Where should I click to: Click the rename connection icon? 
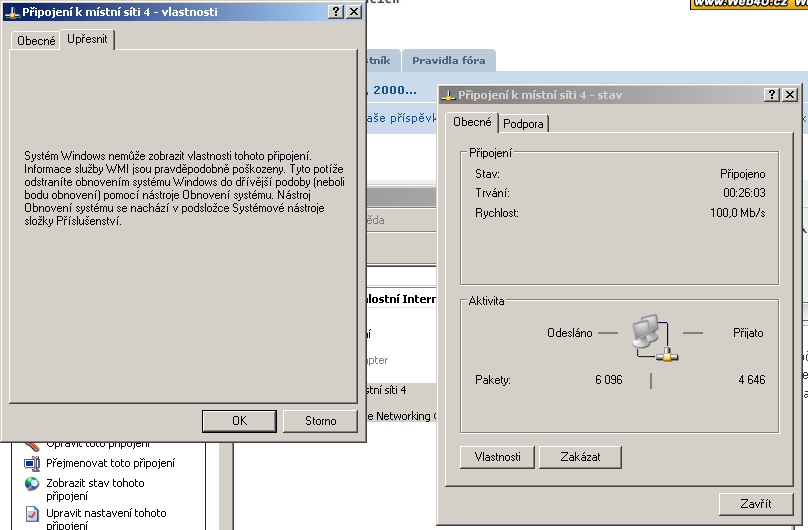tap(32, 463)
